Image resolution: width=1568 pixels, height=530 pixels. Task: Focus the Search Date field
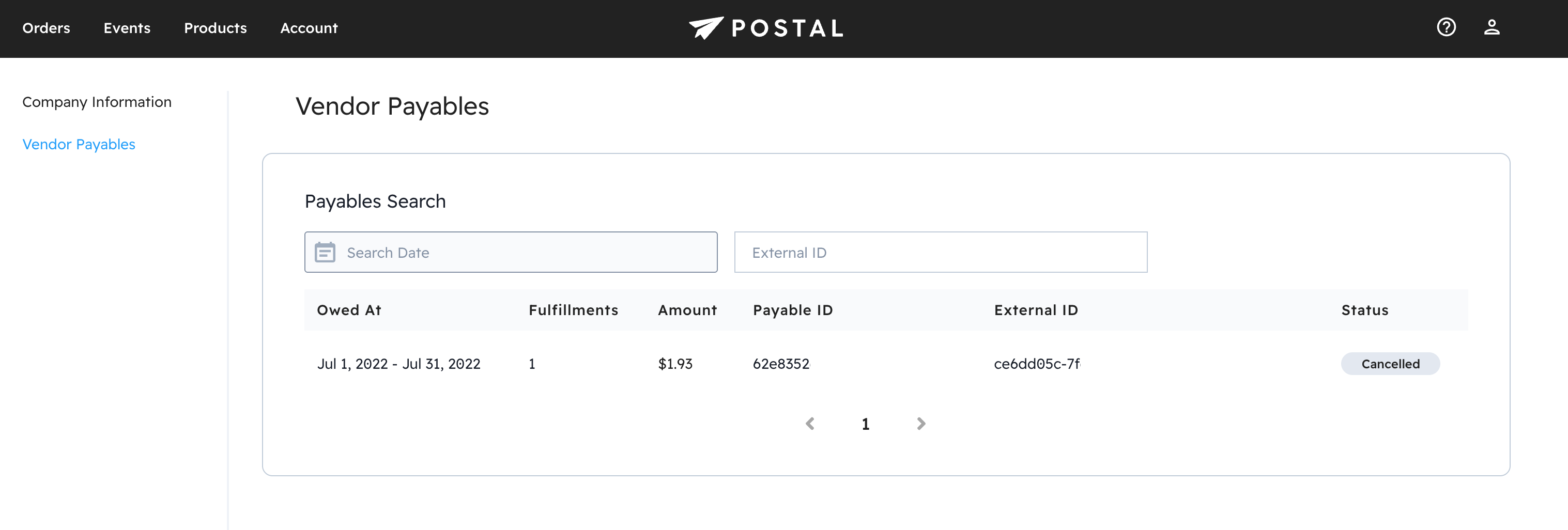[x=524, y=252]
